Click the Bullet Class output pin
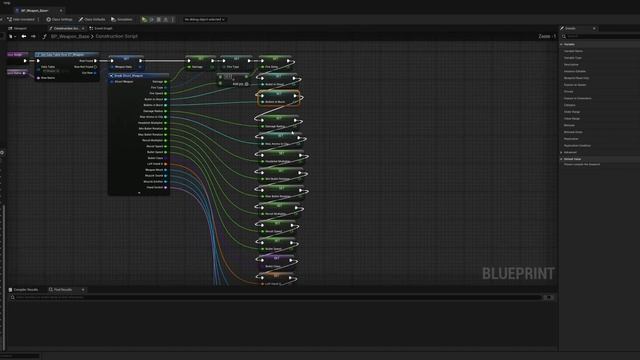The width and height of the screenshot is (640, 360). pos(165,158)
